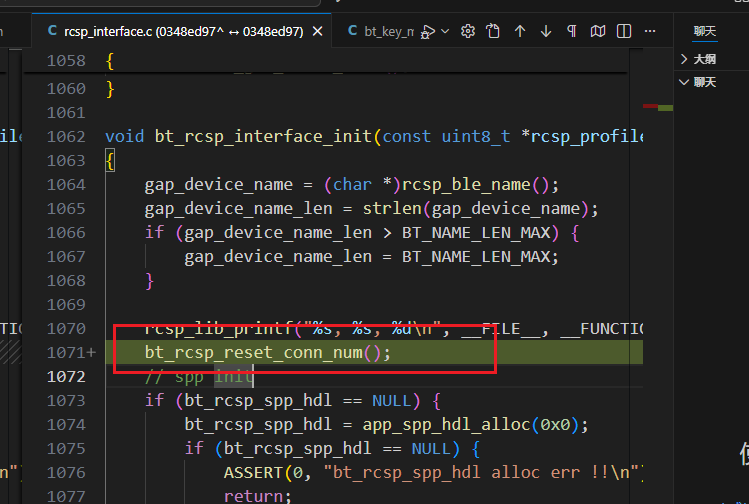Select the 聊天 panel tab
The width and height of the screenshot is (749, 504).
pyautogui.click(x=705, y=32)
